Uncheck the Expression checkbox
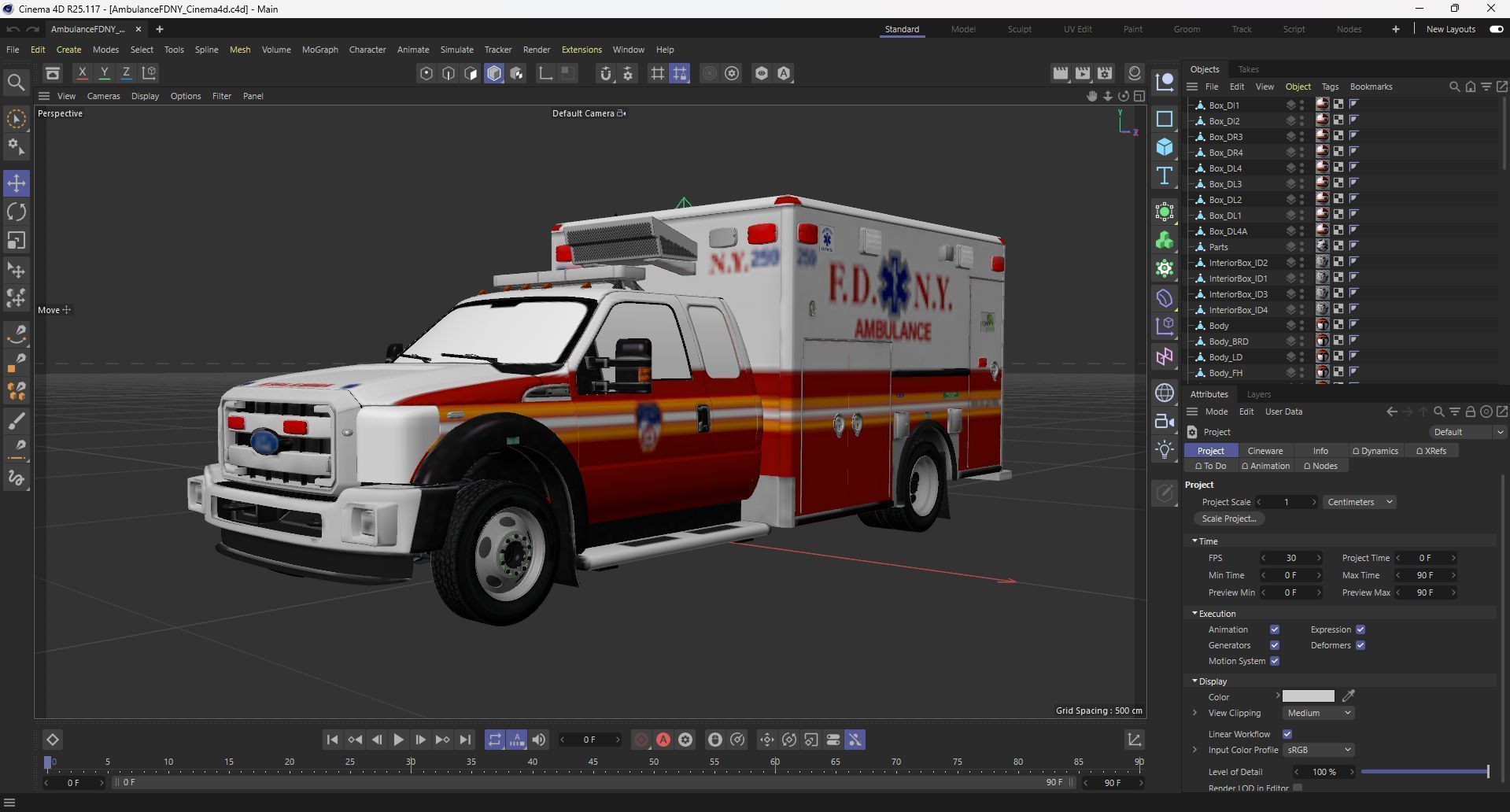The height and width of the screenshot is (812, 1510). point(1360,629)
